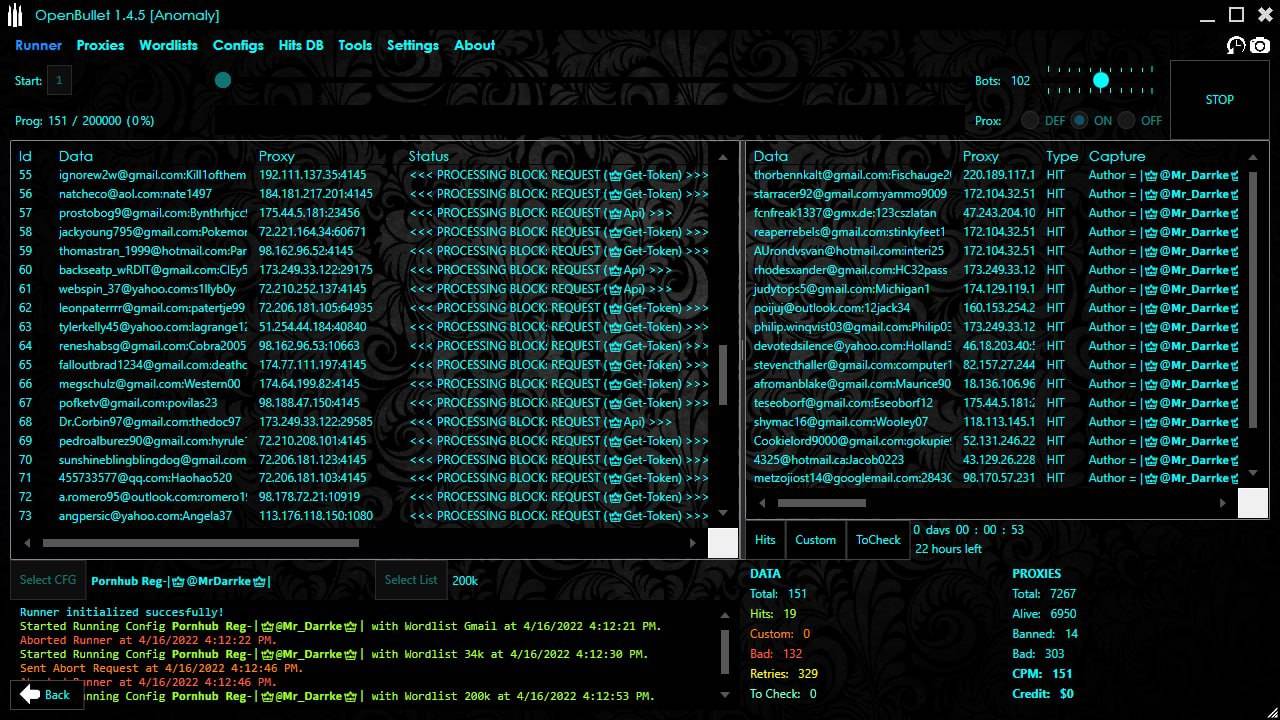Select the runner row with Id 55

point(364,175)
